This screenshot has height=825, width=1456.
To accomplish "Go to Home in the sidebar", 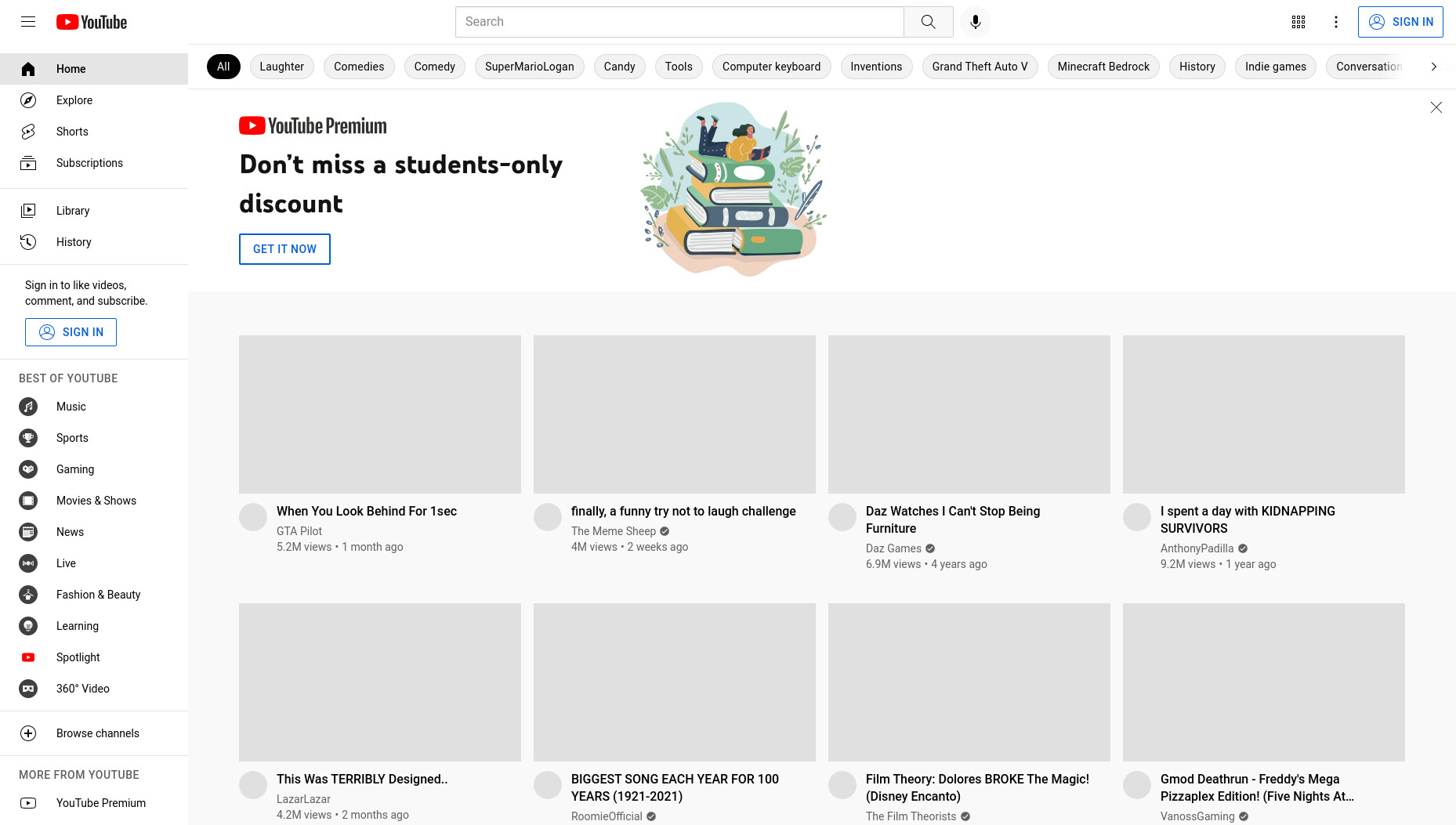I will click(94, 69).
